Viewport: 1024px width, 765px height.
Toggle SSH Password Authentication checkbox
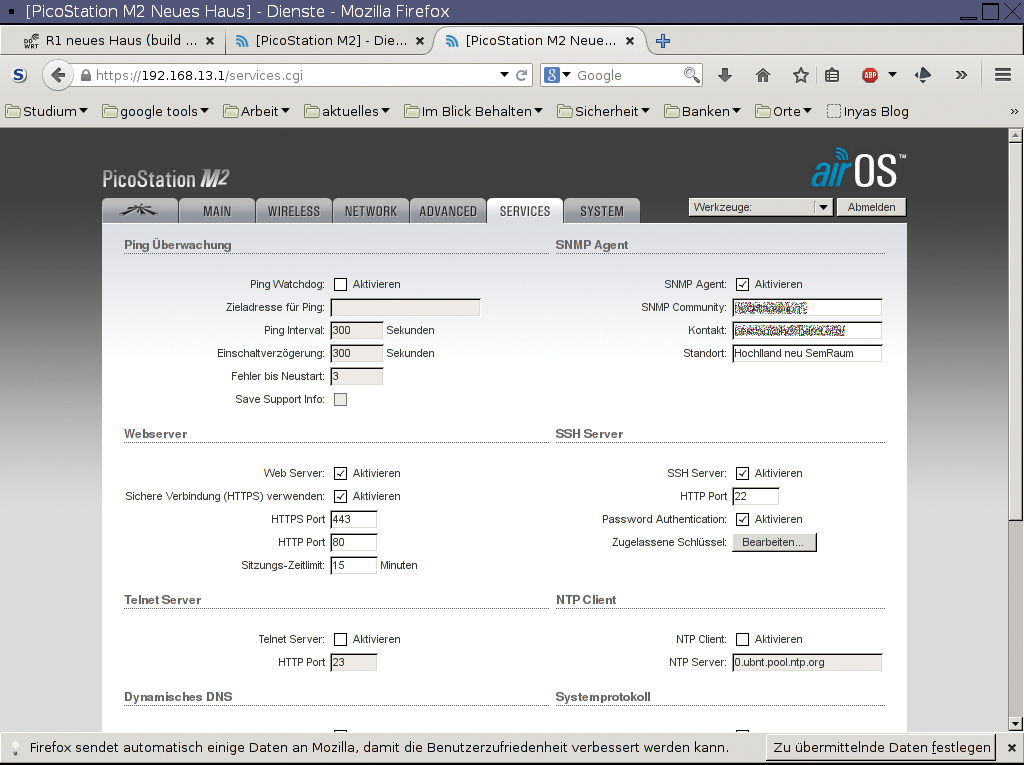tap(742, 520)
